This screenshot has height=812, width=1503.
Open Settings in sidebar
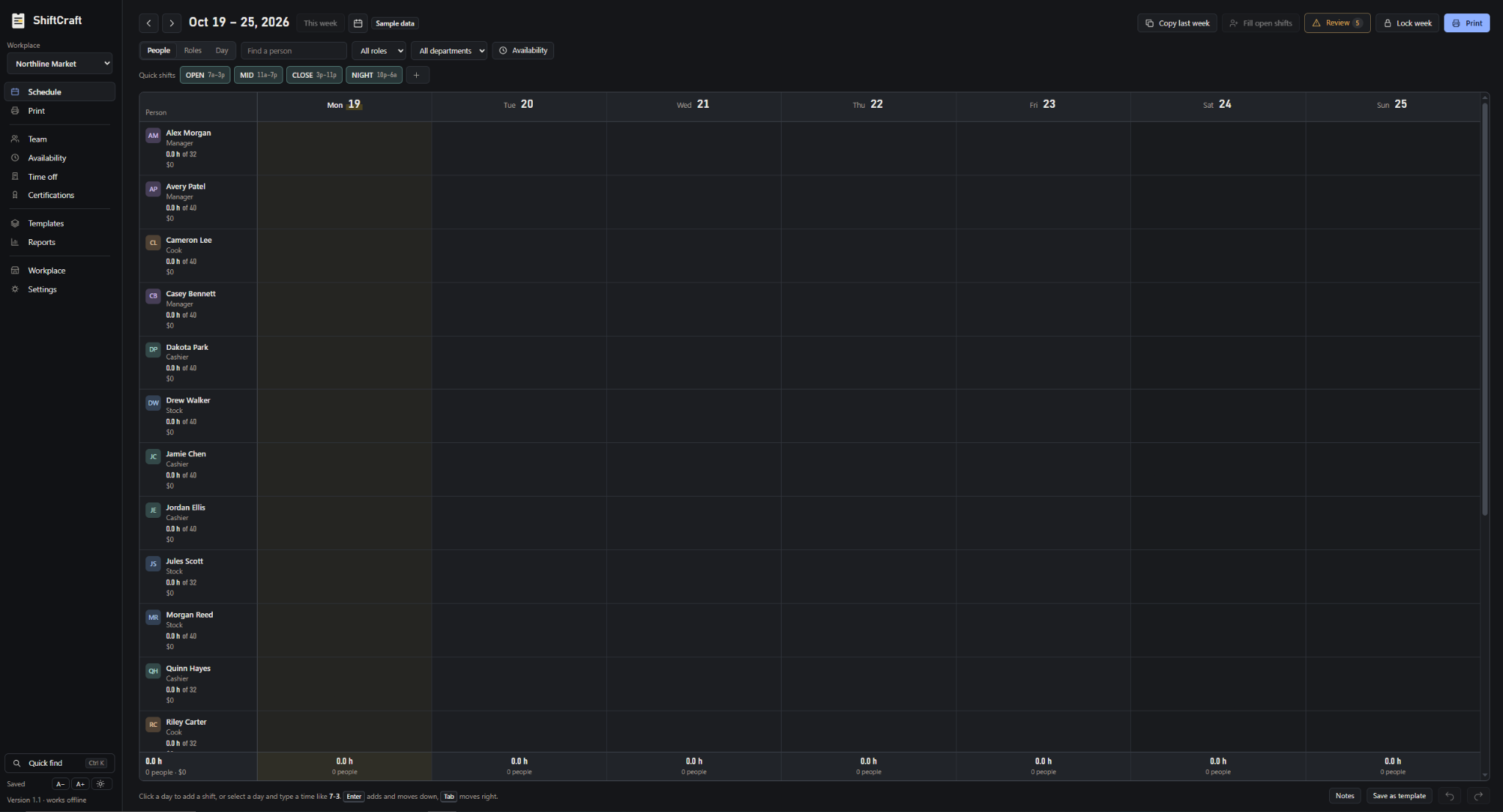[59, 289]
